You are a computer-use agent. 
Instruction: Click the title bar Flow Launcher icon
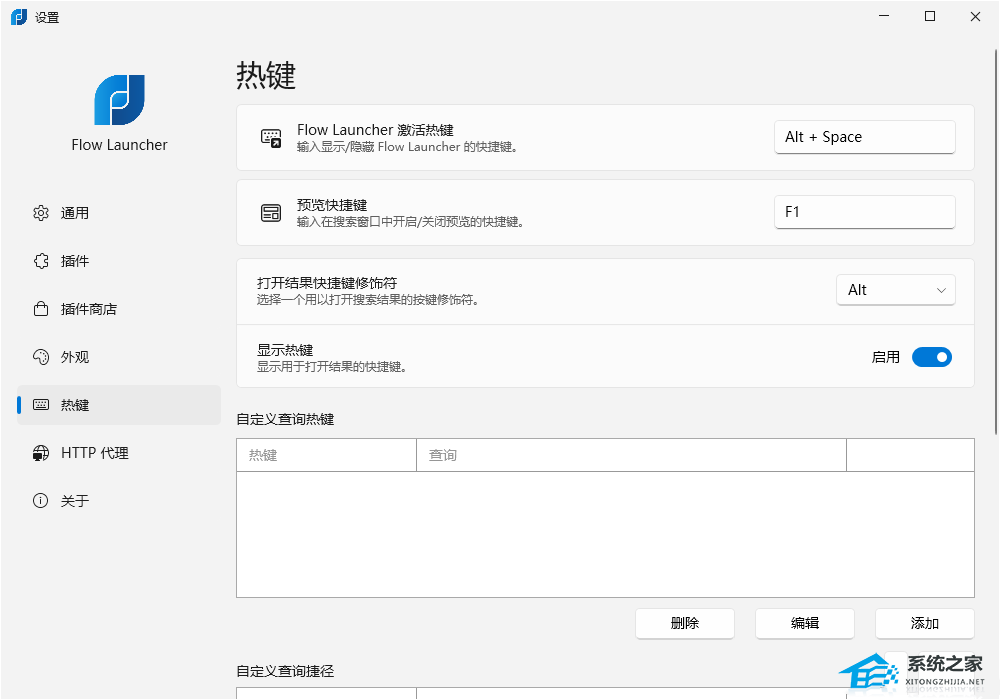pos(19,17)
